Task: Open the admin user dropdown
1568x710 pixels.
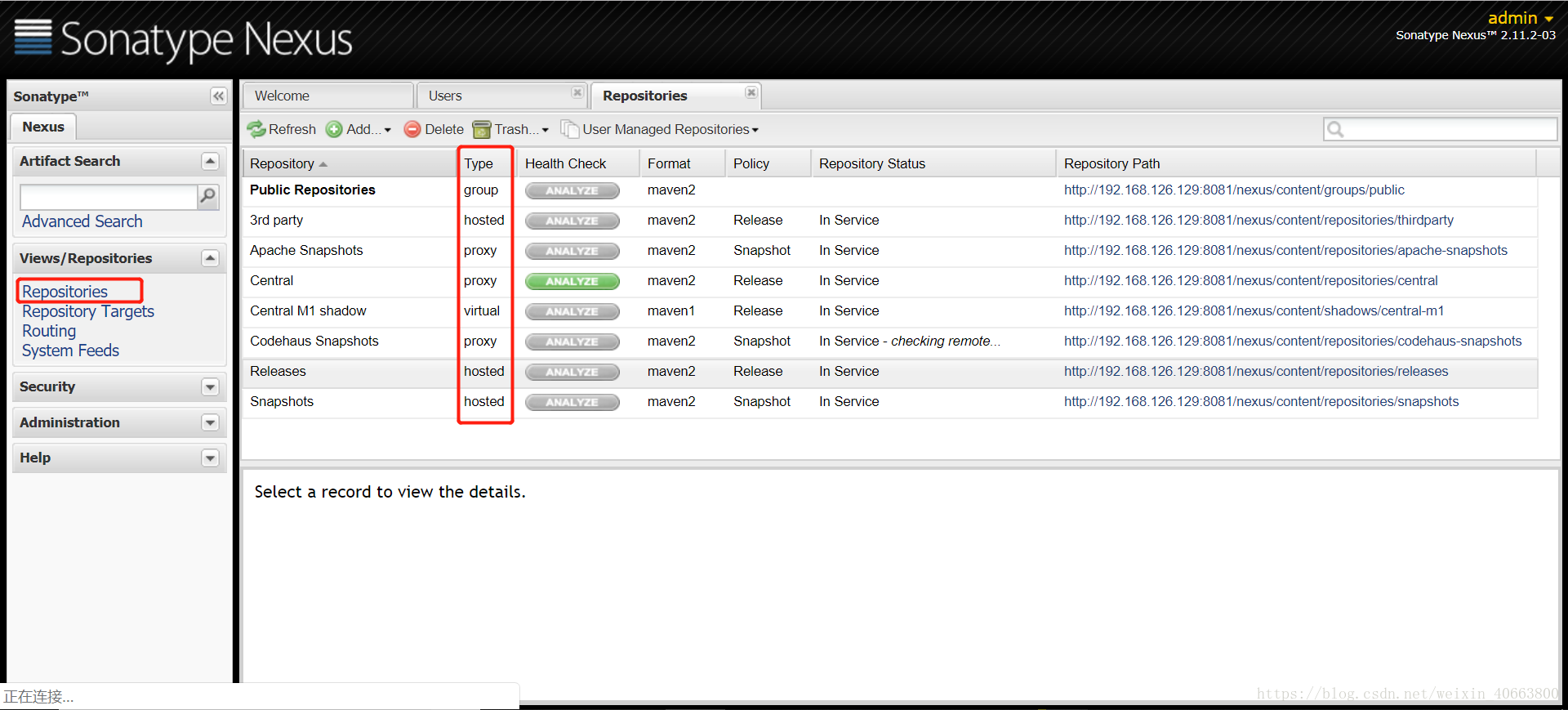Action: click(x=1521, y=18)
